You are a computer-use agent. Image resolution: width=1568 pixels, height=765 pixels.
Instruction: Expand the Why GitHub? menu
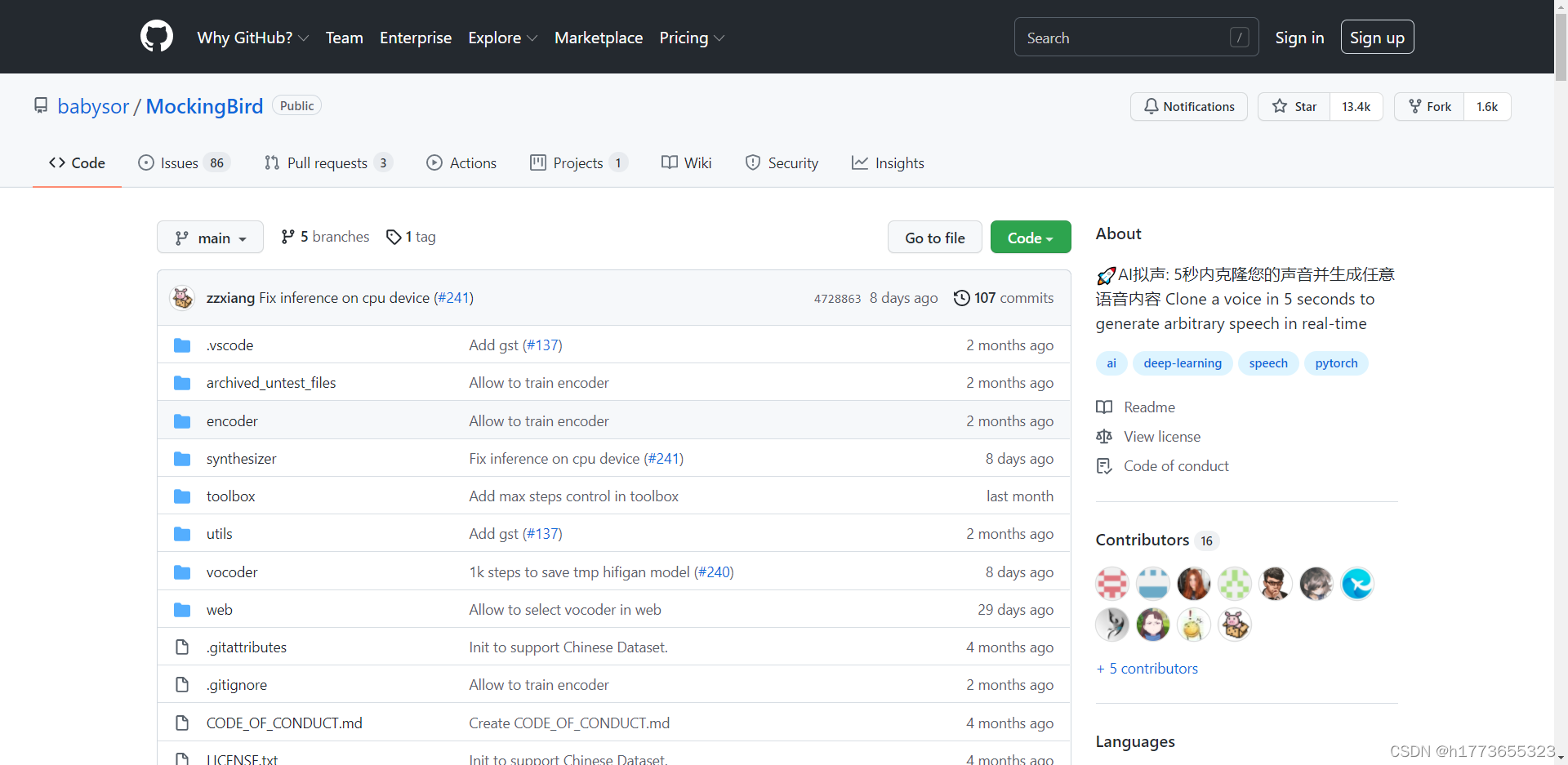(252, 38)
